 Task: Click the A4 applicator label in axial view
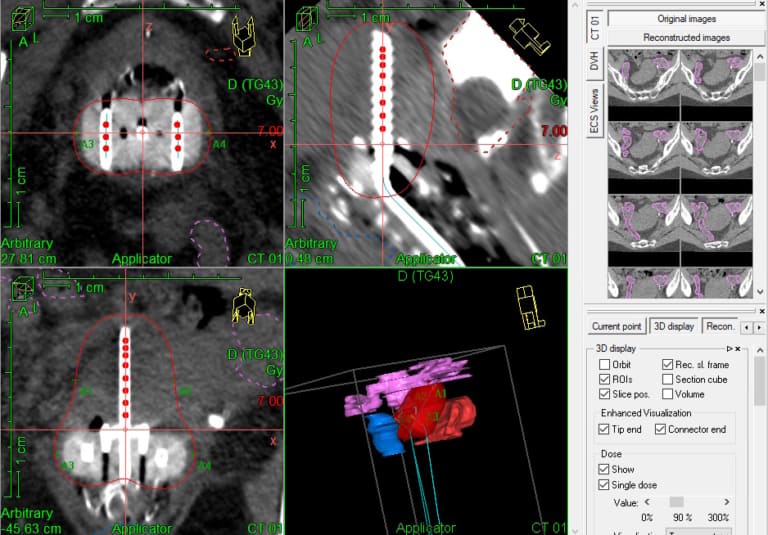pyautogui.click(x=219, y=145)
